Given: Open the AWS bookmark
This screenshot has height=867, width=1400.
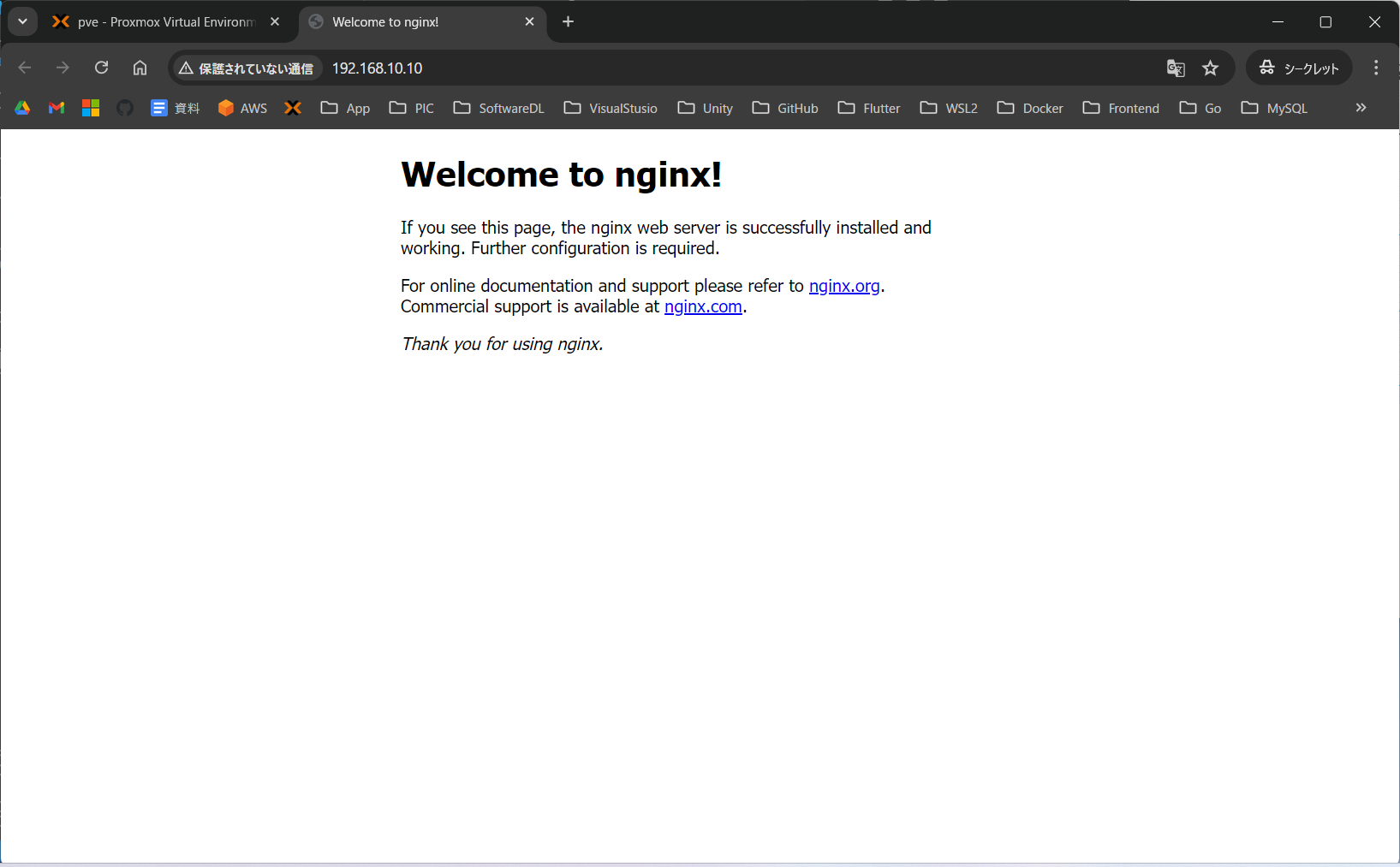Looking at the screenshot, I should click(x=242, y=108).
